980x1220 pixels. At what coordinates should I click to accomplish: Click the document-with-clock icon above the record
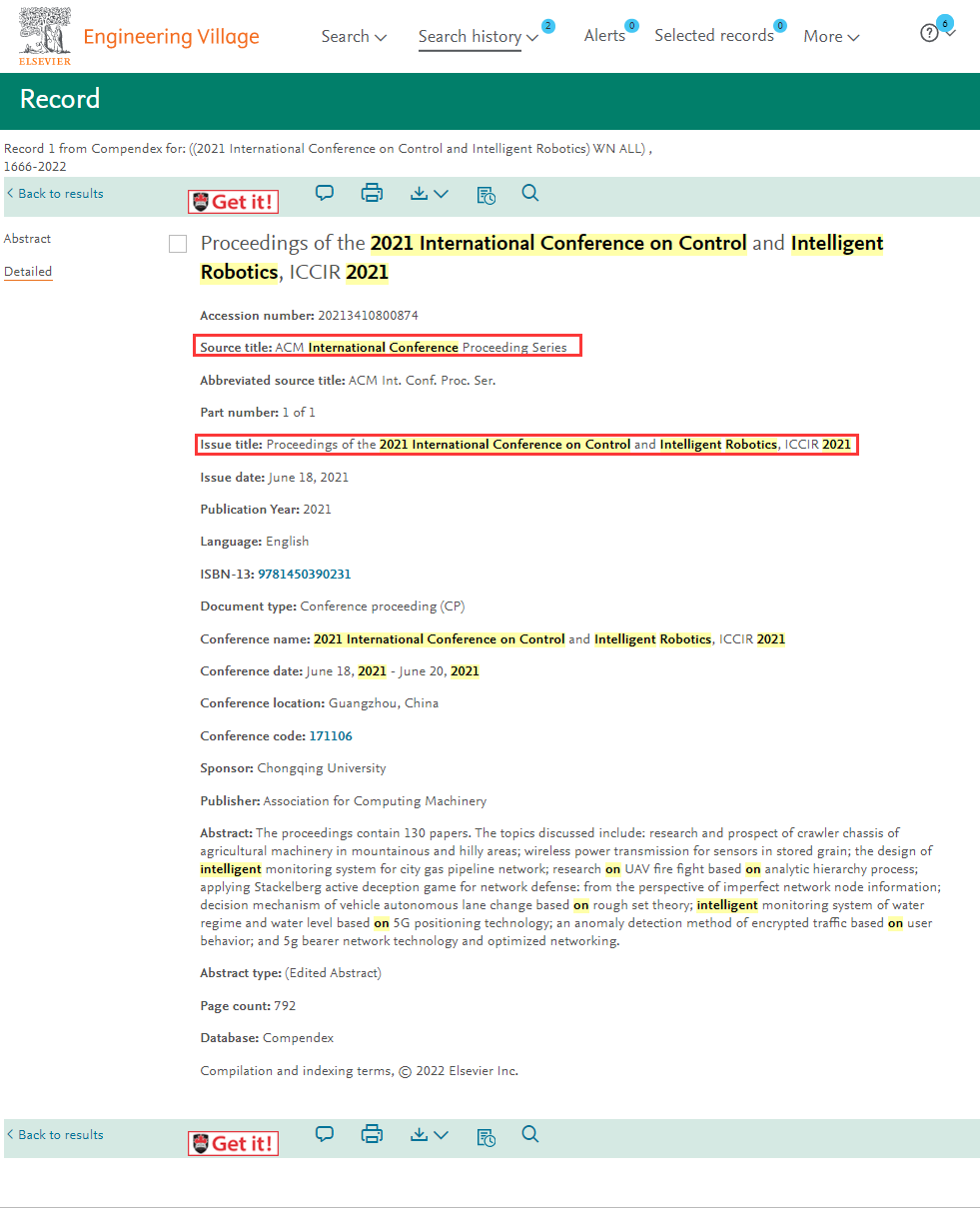coord(487,194)
